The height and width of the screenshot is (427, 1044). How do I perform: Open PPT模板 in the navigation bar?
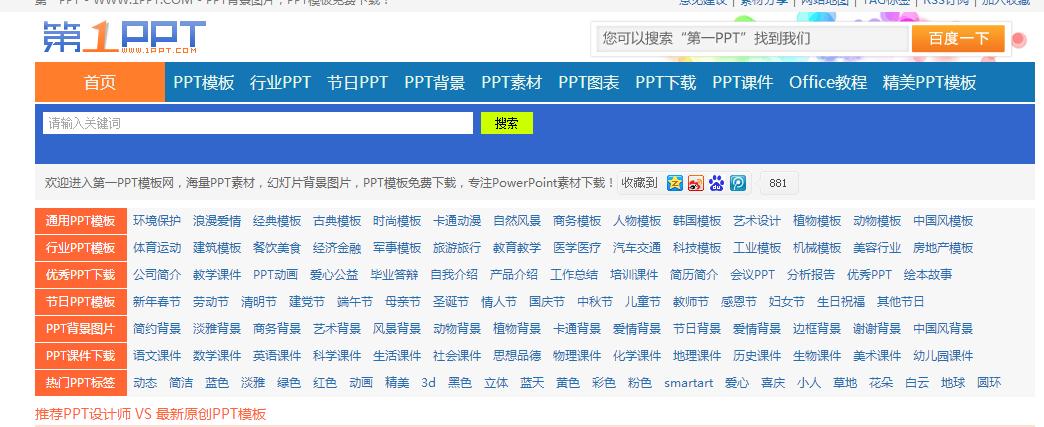tap(204, 83)
